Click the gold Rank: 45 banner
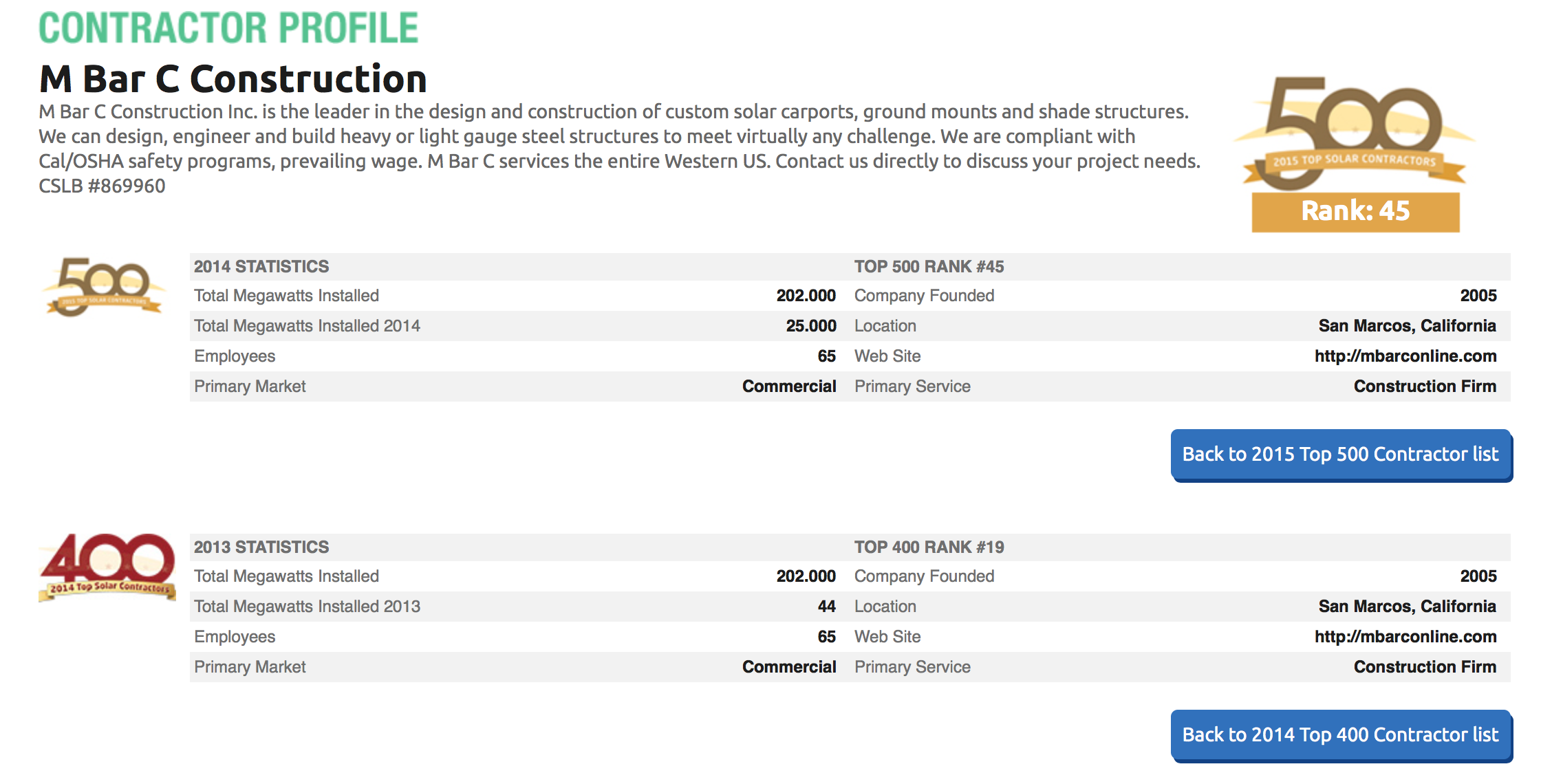Screen dimensions: 1541x784 (1355, 211)
